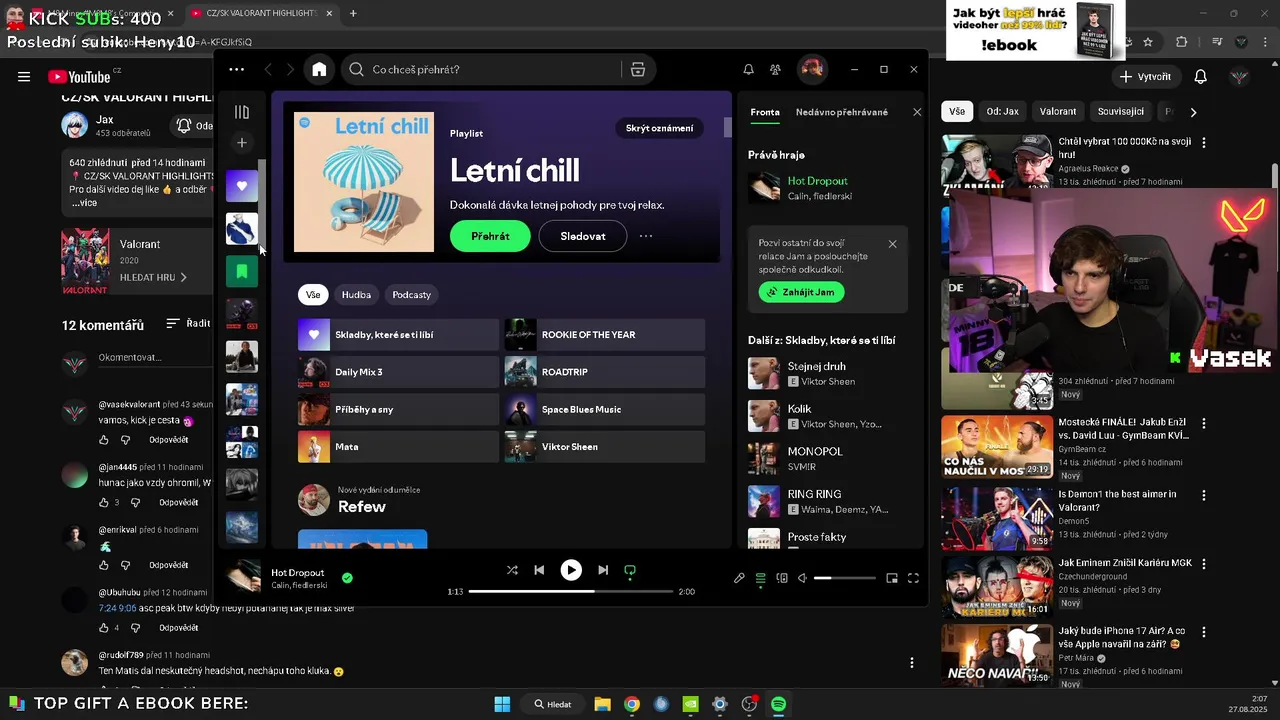1280x720 pixels.
Task: Skip to next track
Action: (x=603, y=570)
